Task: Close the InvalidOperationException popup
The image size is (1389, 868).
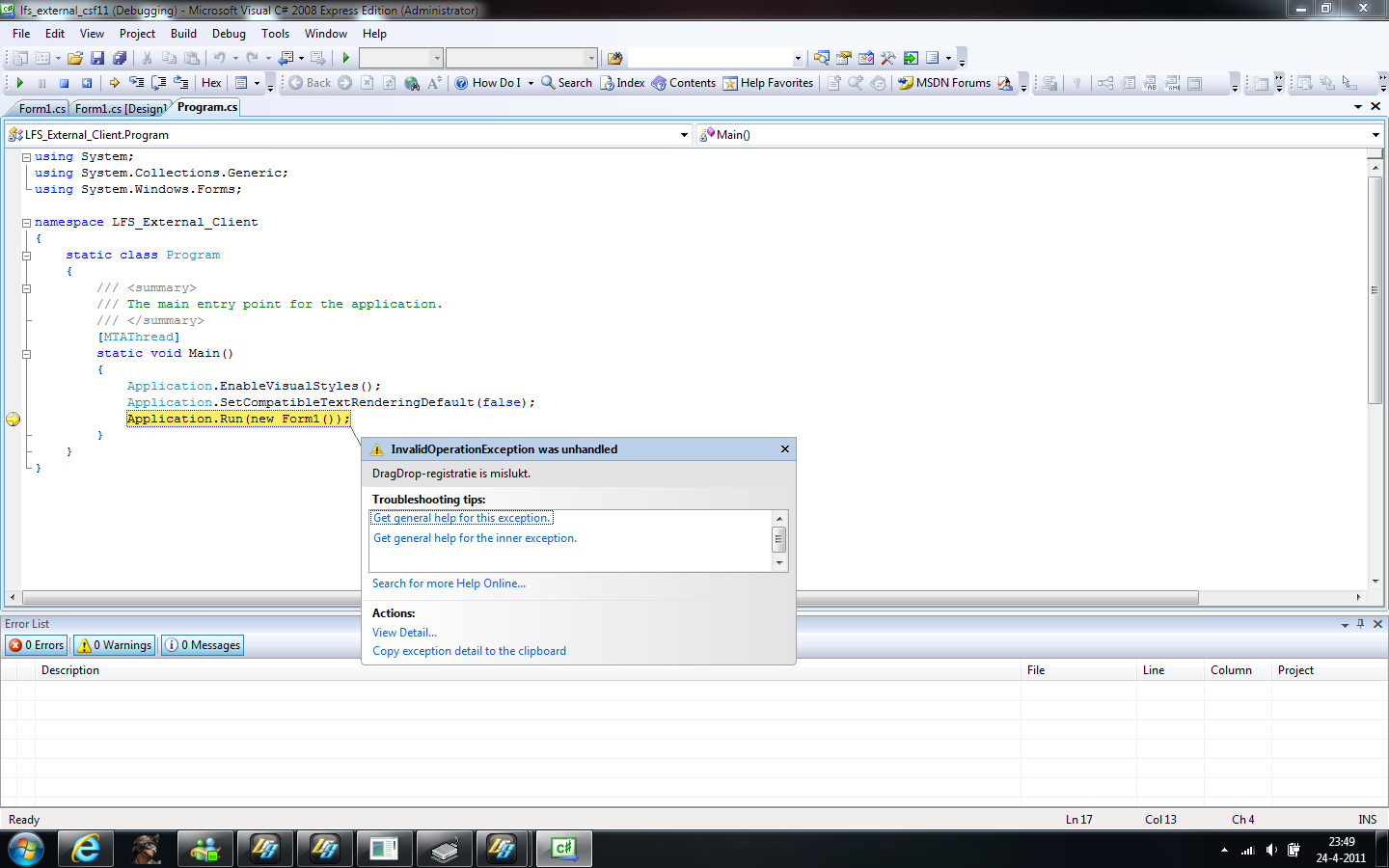Action: 785,448
